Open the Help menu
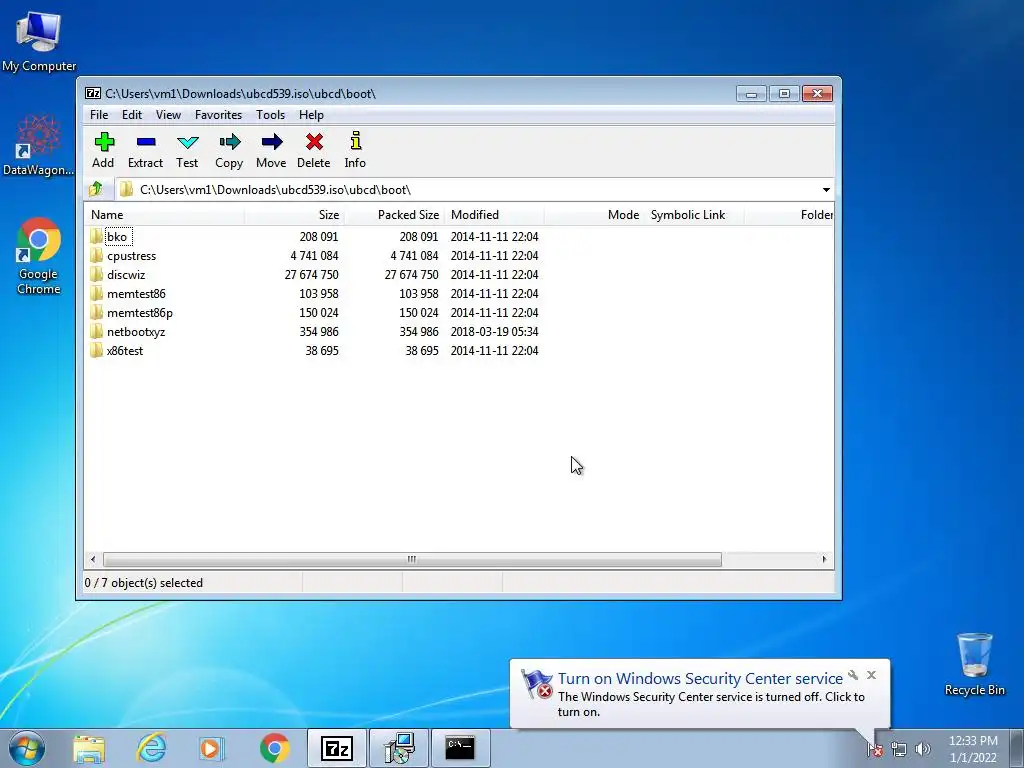This screenshot has height=768, width=1024. [312, 115]
